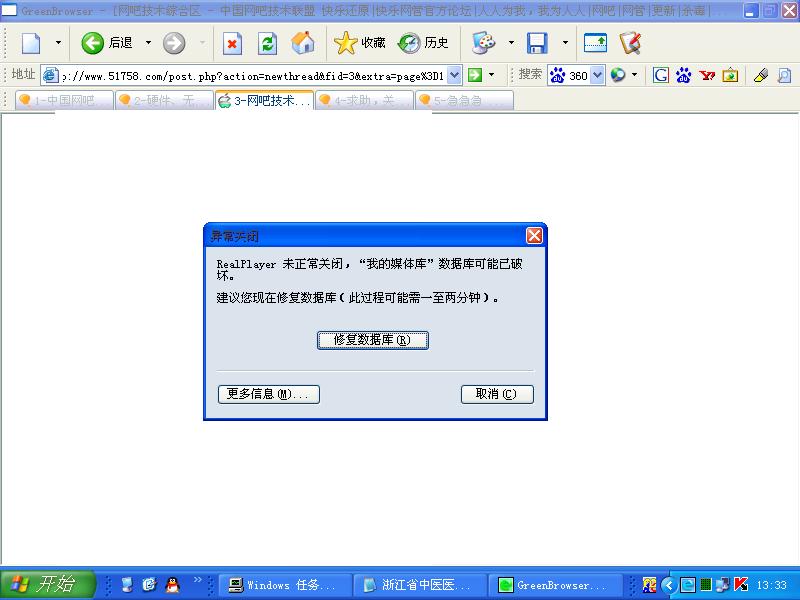Open the search box dropdown arrow
Screen dimensions: 800x600
tap(598, 76)
